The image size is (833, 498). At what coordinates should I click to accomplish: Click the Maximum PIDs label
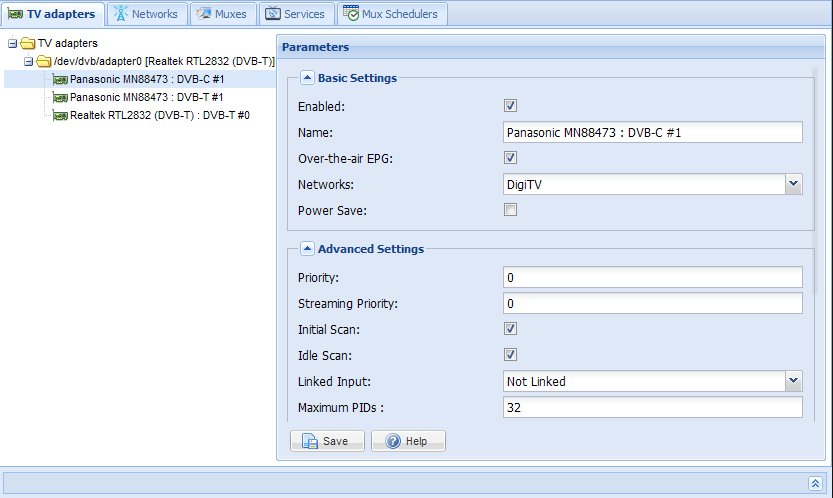pos(341,408)
